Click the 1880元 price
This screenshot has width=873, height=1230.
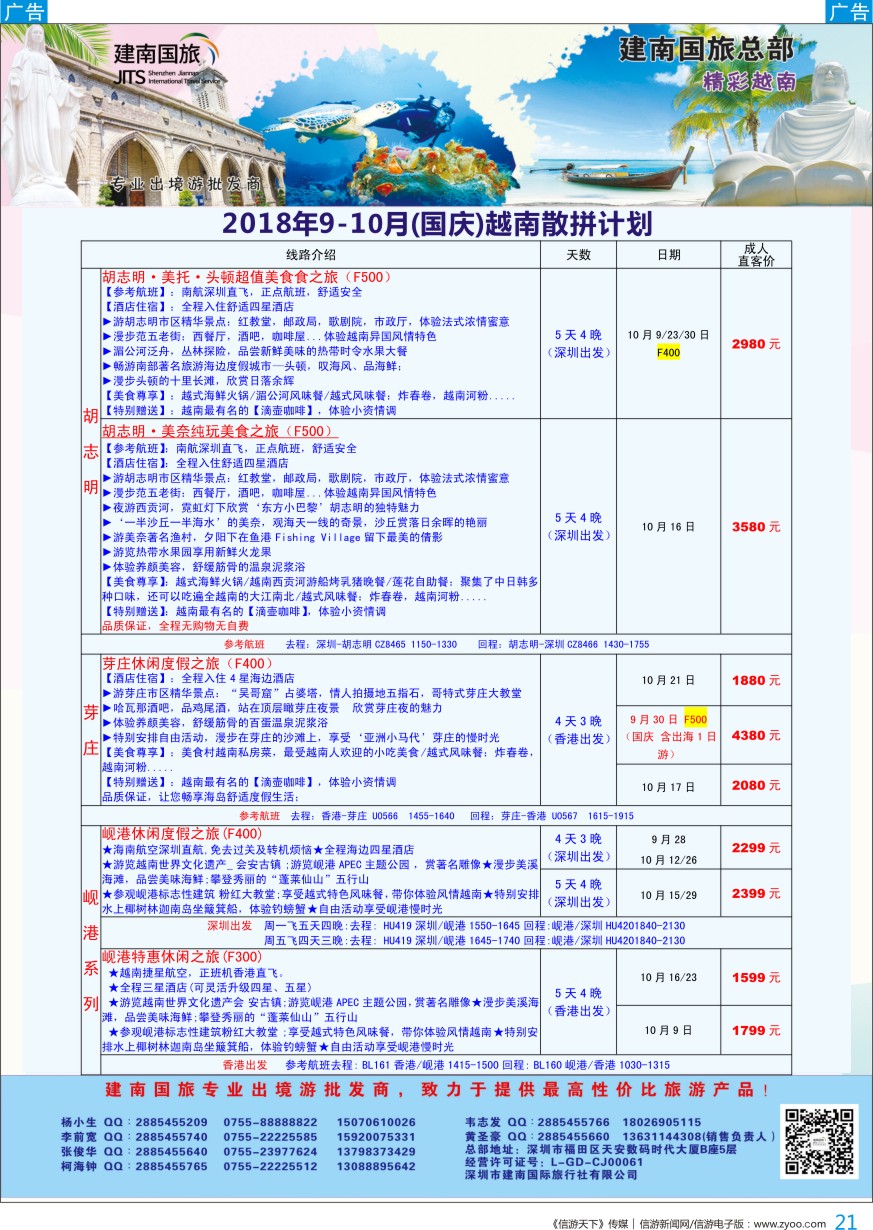756,680
